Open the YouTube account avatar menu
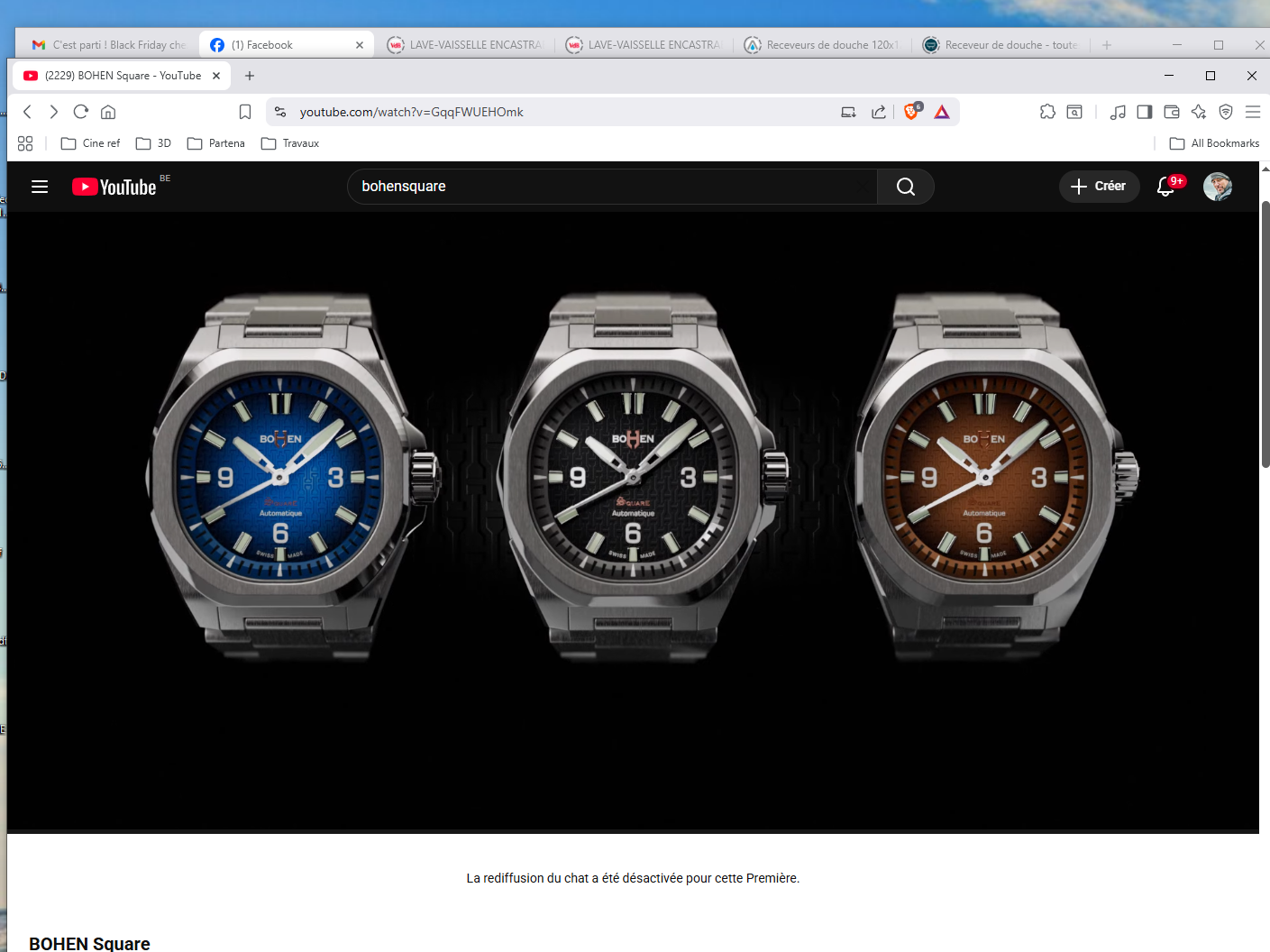The height and width of the screenshot is (952, 1270). coord(1218,187)
